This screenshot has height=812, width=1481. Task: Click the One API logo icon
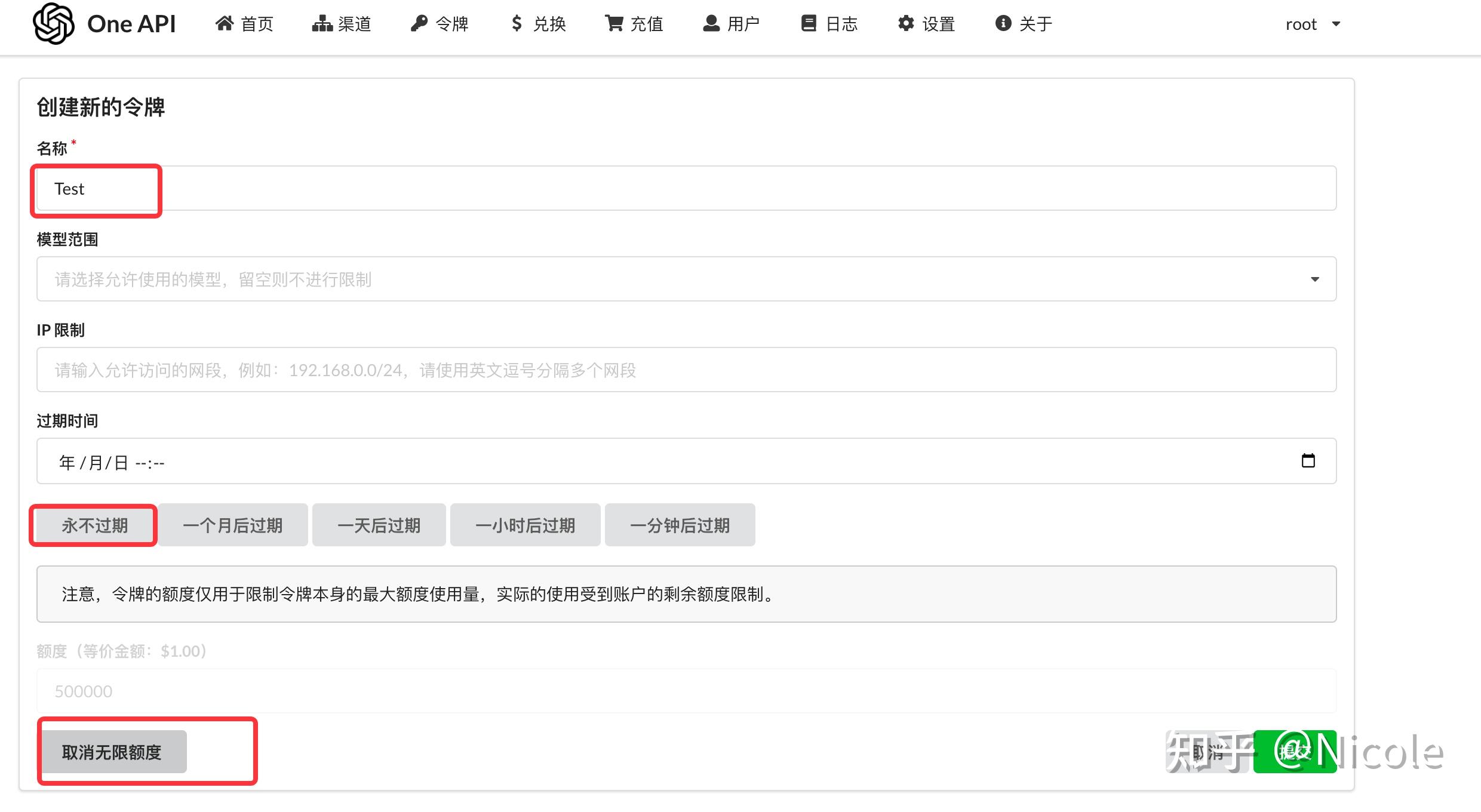[x=53, y=24]
